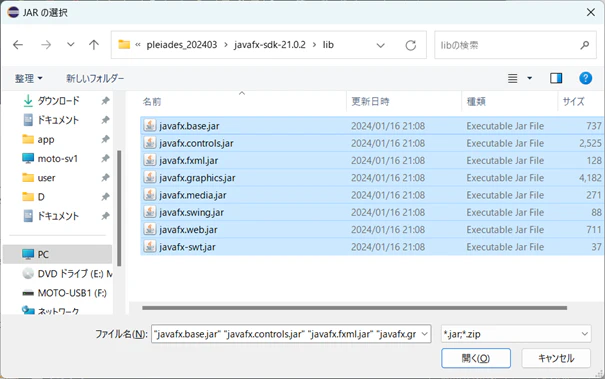Select javafx.fxml.jar file

tap(372, 161)
